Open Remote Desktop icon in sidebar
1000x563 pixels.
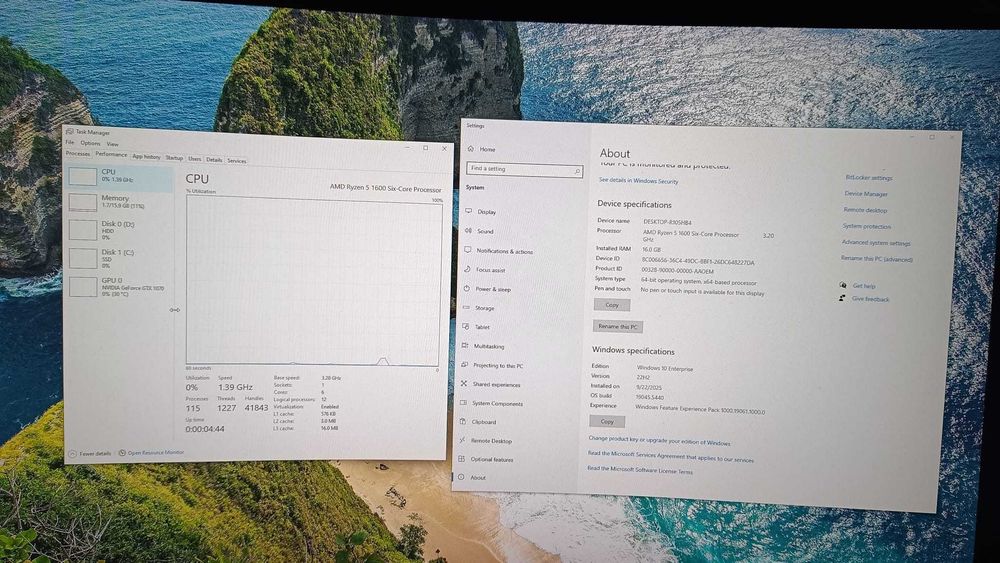pyautogui.click(x=462, y=440)
